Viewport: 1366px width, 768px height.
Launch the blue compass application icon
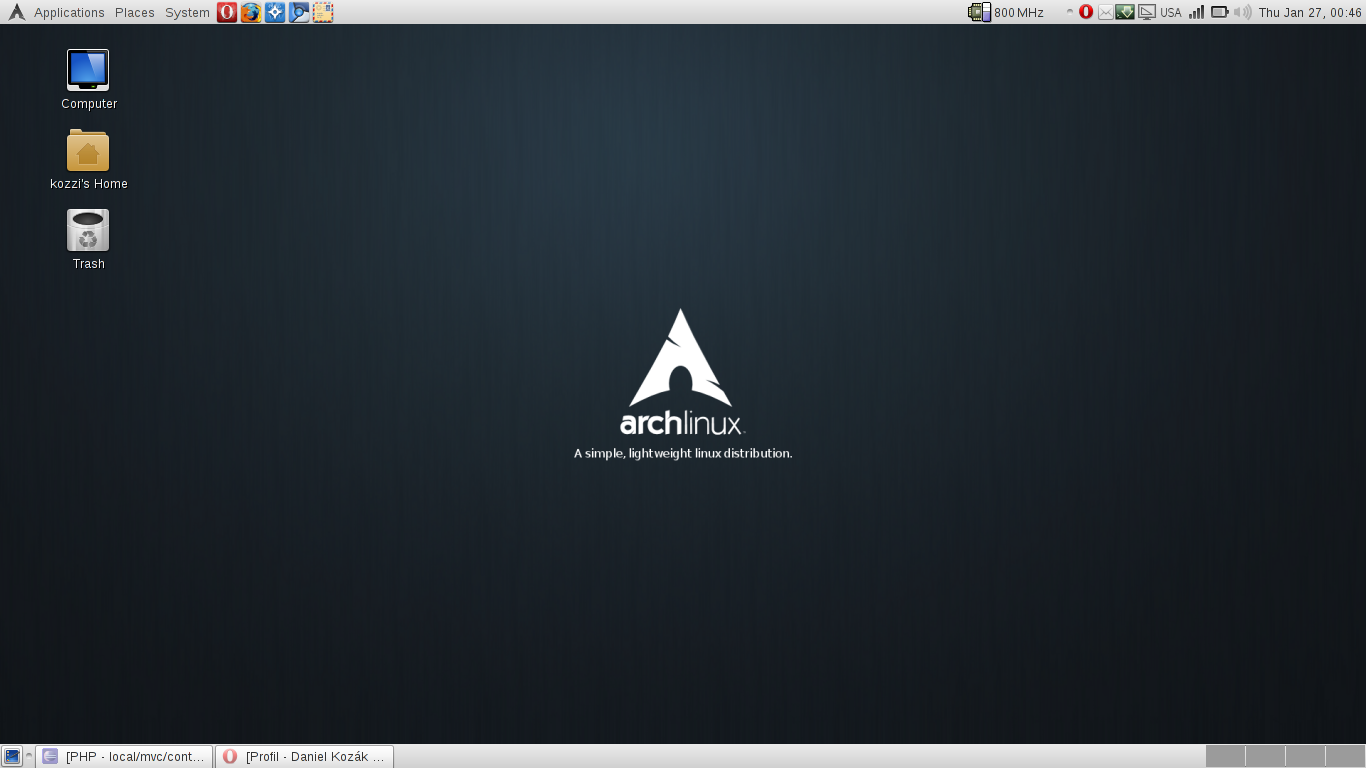pyautogui.click(x=275, y=12)
